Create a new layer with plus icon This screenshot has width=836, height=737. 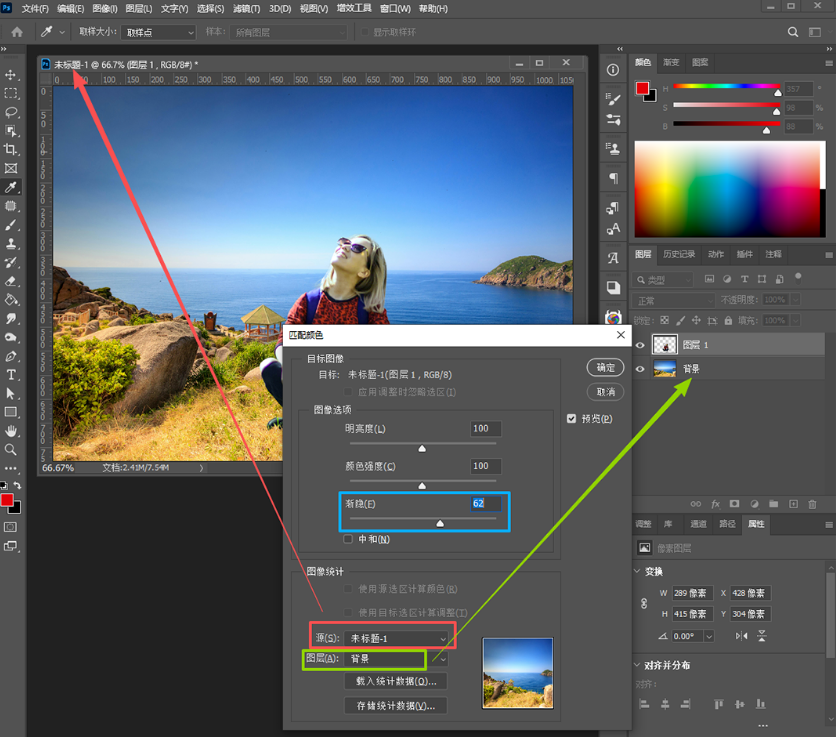click(793, 504)
